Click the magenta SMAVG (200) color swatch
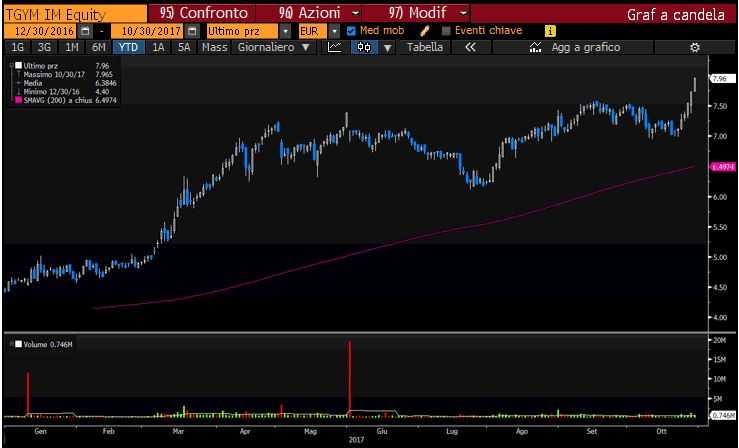739x448 pixels. [18, 100]
